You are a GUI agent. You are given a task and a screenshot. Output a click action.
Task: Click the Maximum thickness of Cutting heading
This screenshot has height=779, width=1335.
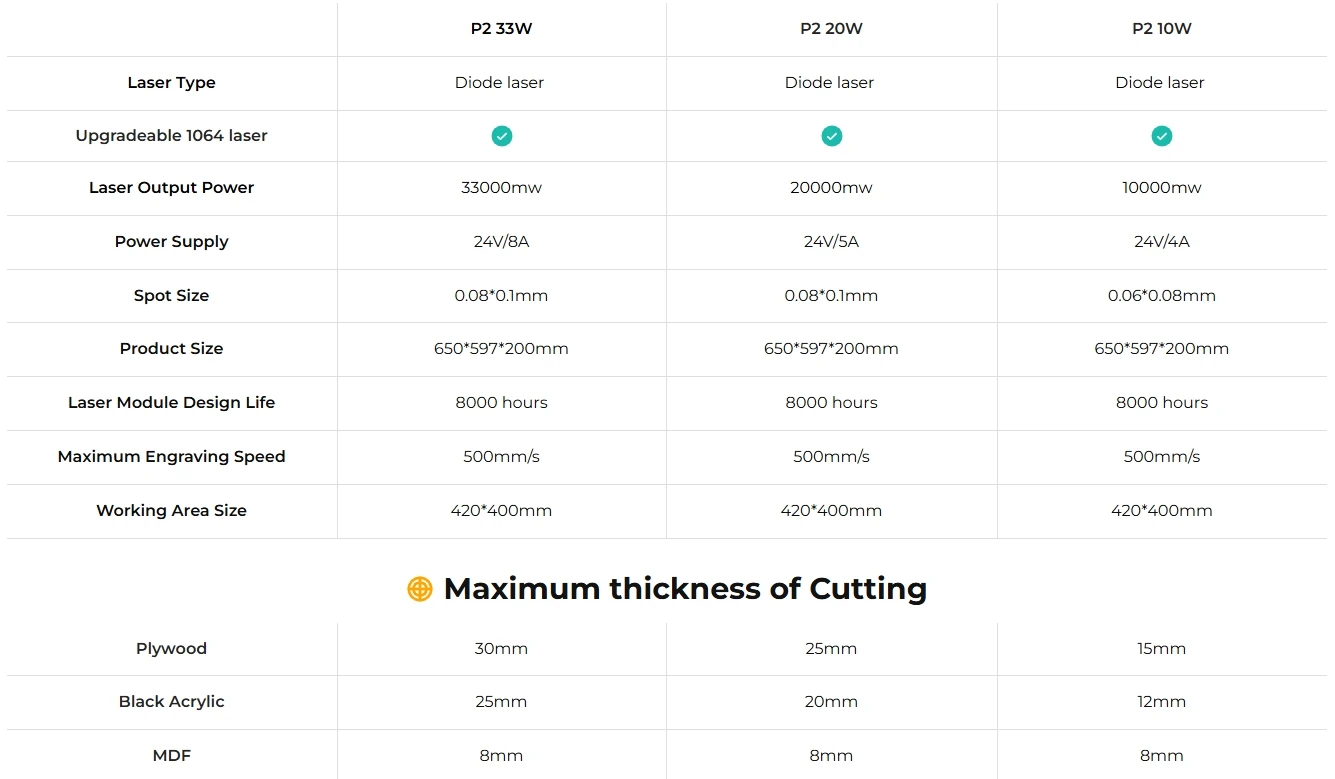click(685, 589)
